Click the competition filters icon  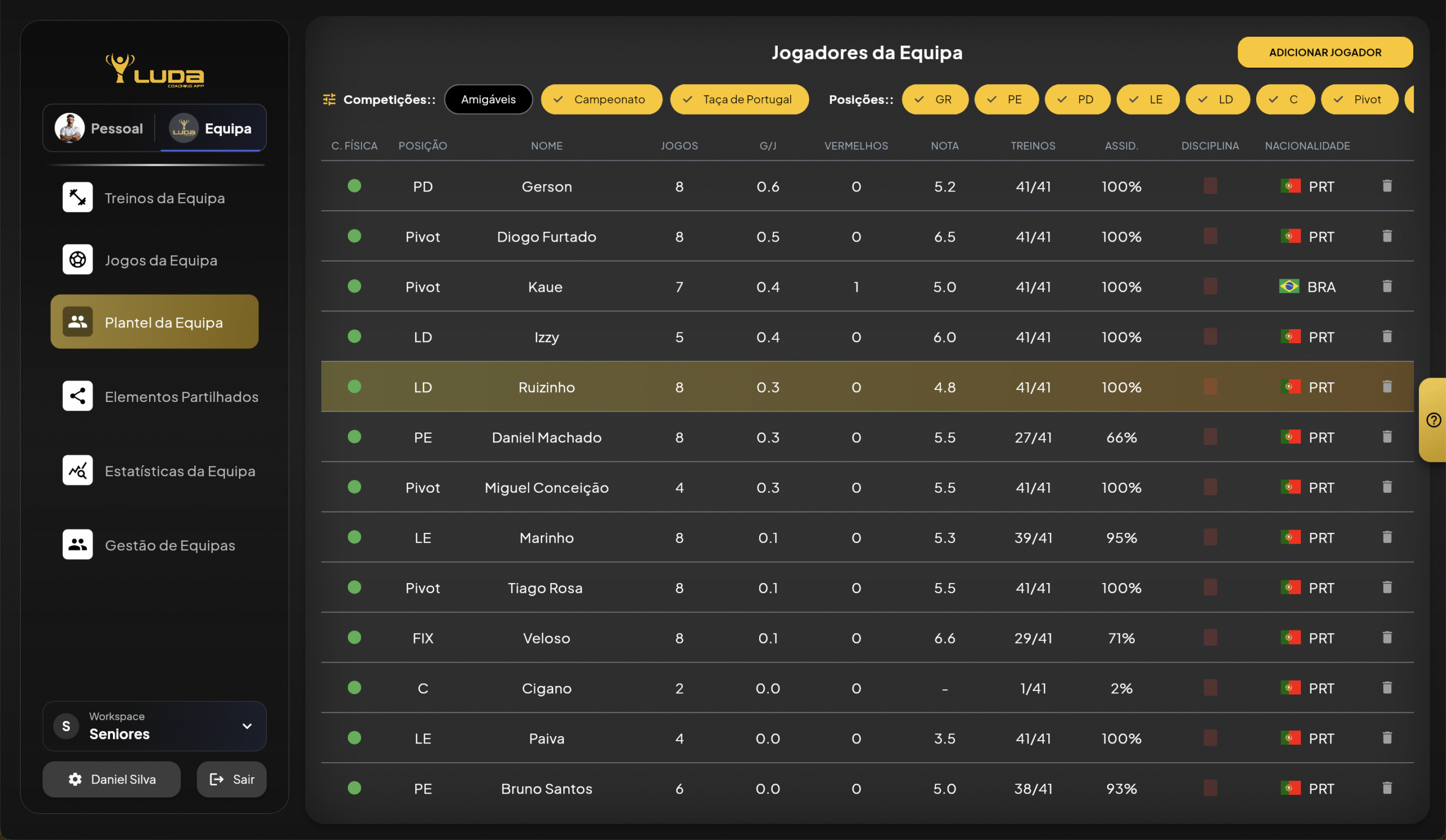pos(329,99)
